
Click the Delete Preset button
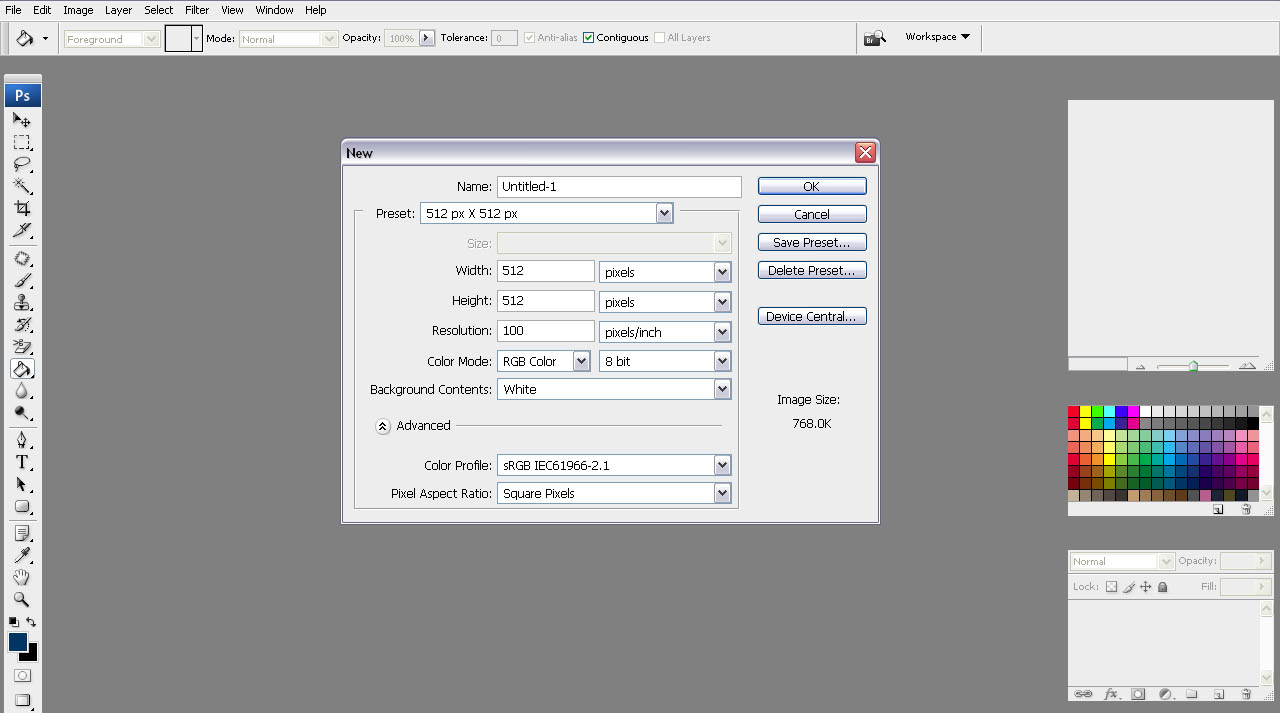(x=812, y=270)
